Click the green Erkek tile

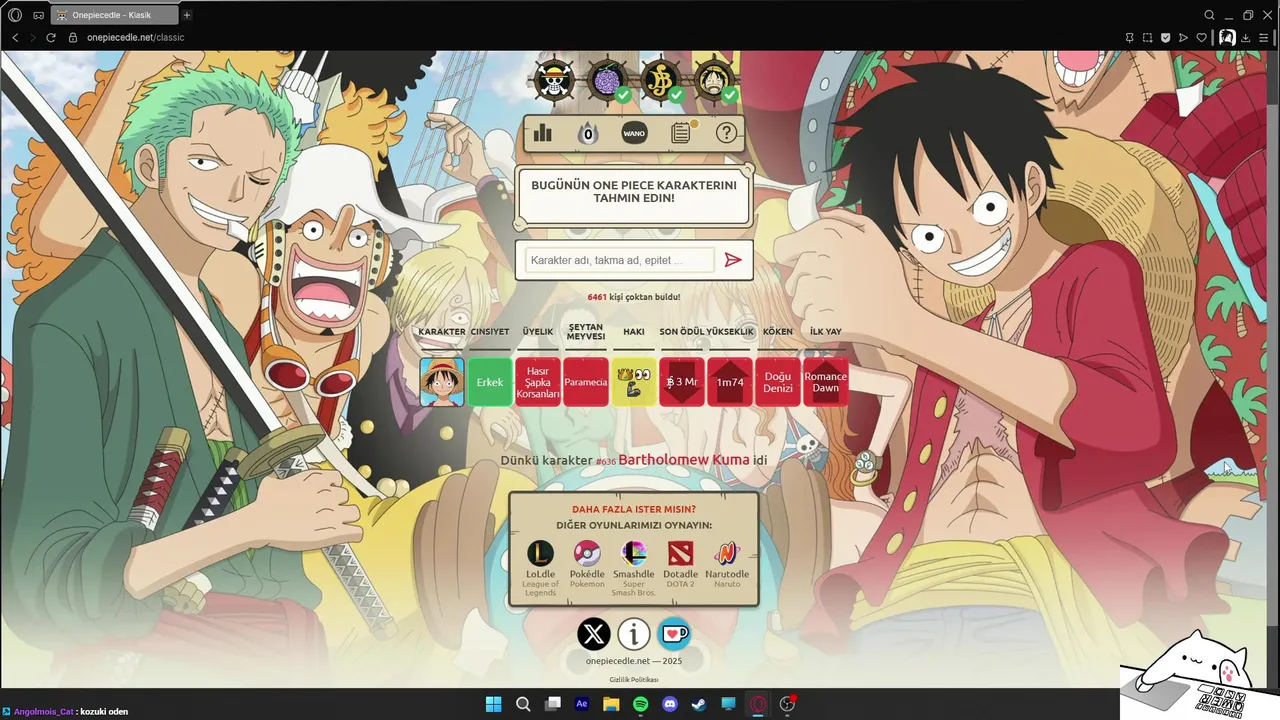490,382
